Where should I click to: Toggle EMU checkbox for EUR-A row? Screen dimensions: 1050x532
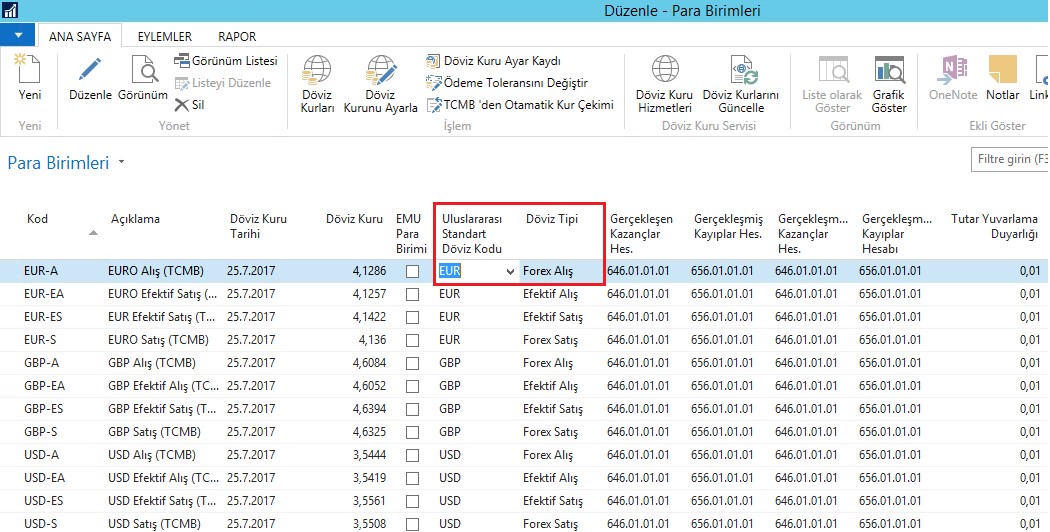coord(412,271)
